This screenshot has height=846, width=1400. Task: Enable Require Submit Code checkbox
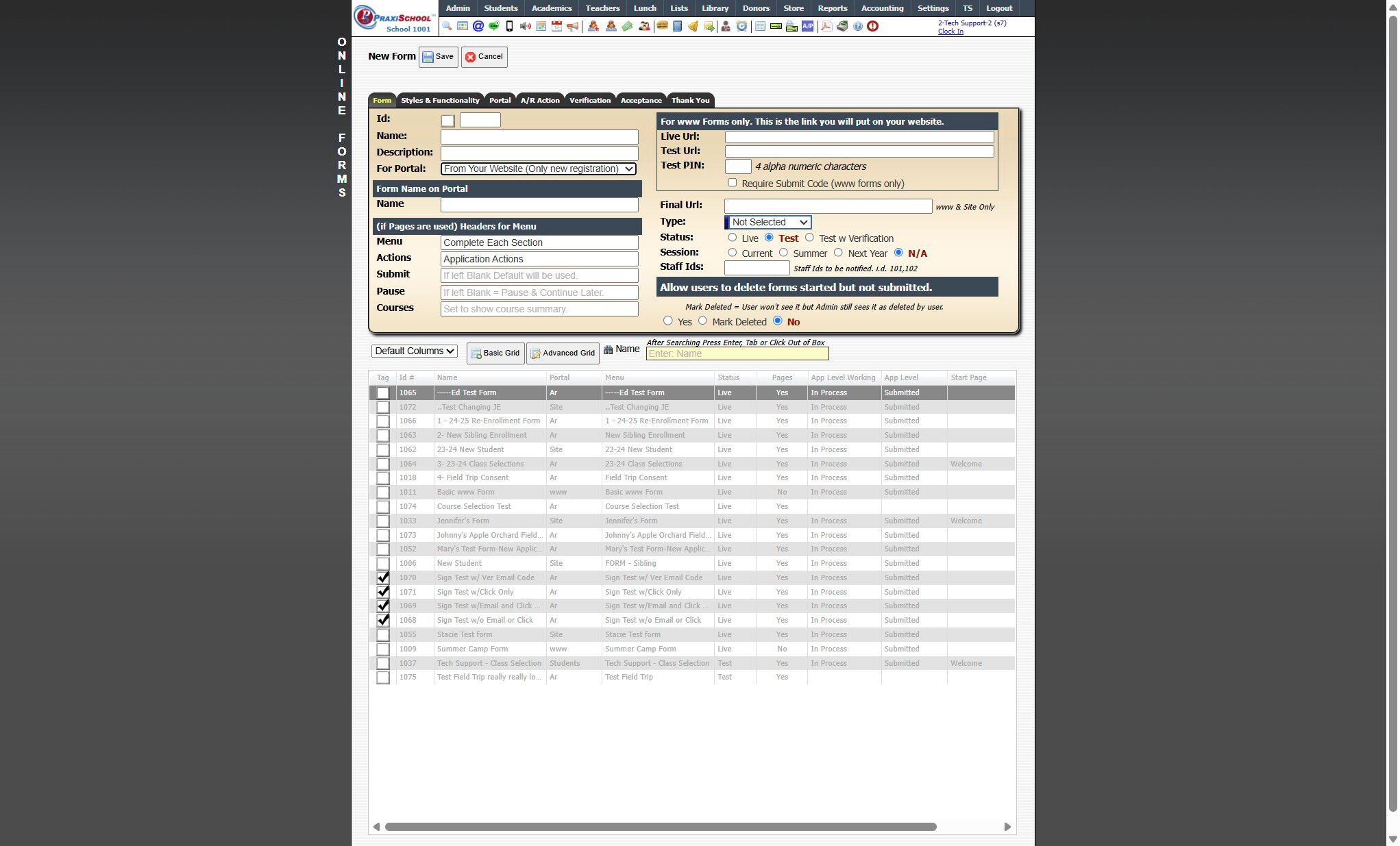coord(733,183)
